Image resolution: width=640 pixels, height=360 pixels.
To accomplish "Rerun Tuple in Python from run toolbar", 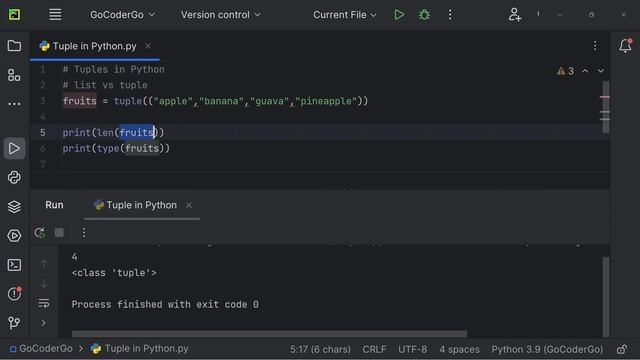I will 40,233.
